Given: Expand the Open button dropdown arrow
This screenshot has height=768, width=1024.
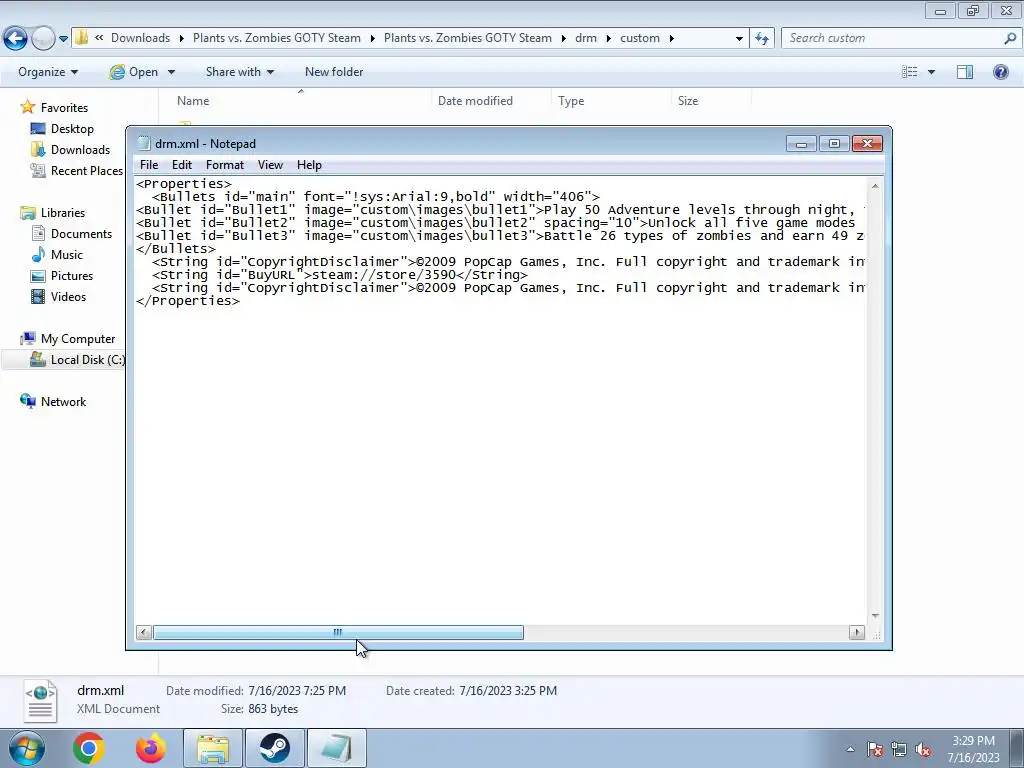Looking at the screenshot, I should [x=171, y=72].
